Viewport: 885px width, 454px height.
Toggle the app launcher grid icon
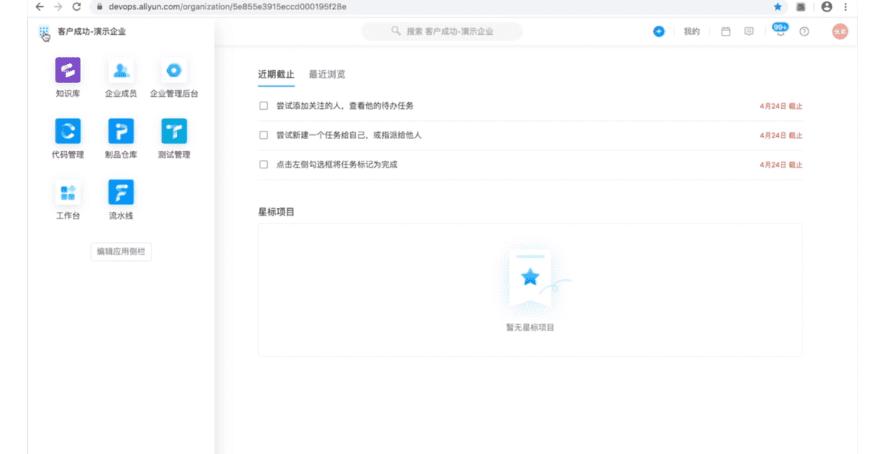tap(44, 32)
